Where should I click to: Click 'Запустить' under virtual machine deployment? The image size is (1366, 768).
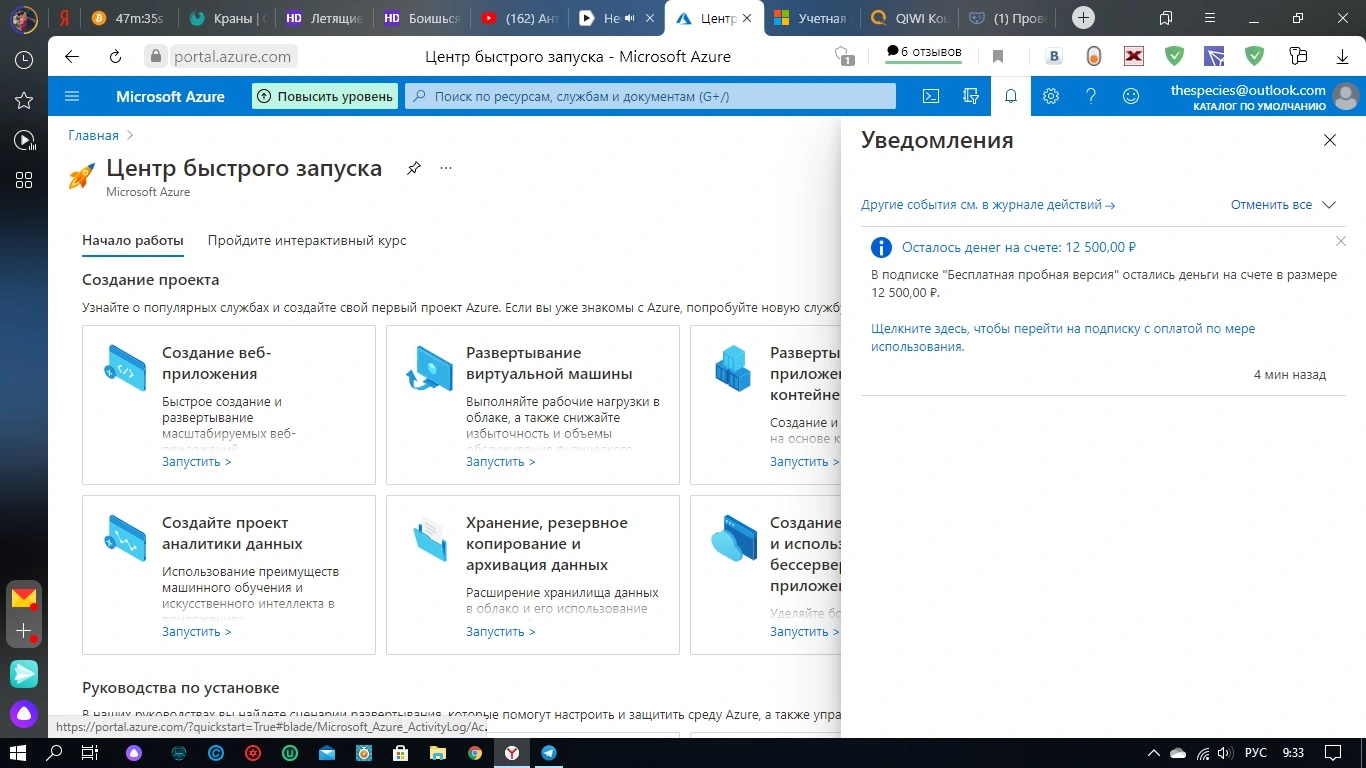tap(501, 462)
